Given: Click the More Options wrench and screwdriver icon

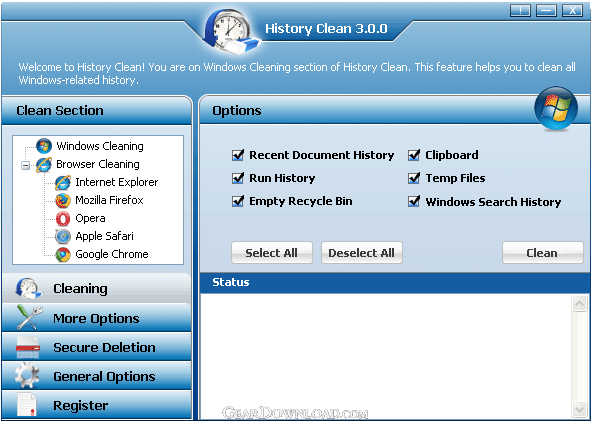Looking at the screenshot, I should (x=28, y=318).
